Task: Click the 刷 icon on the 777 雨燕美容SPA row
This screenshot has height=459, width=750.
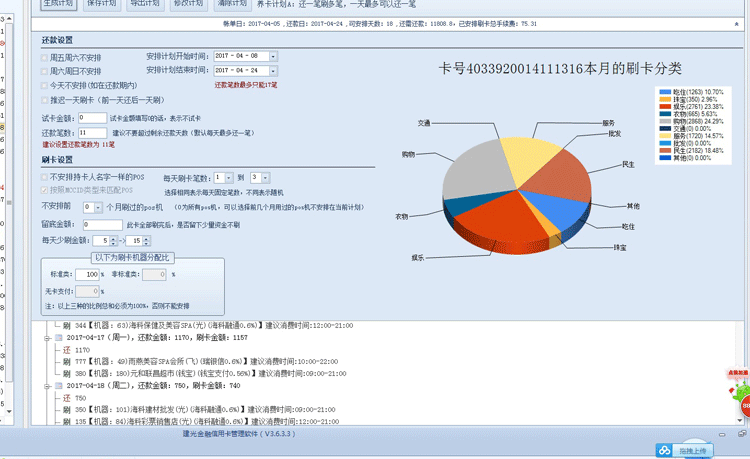Action: click(x=66, y=361)
